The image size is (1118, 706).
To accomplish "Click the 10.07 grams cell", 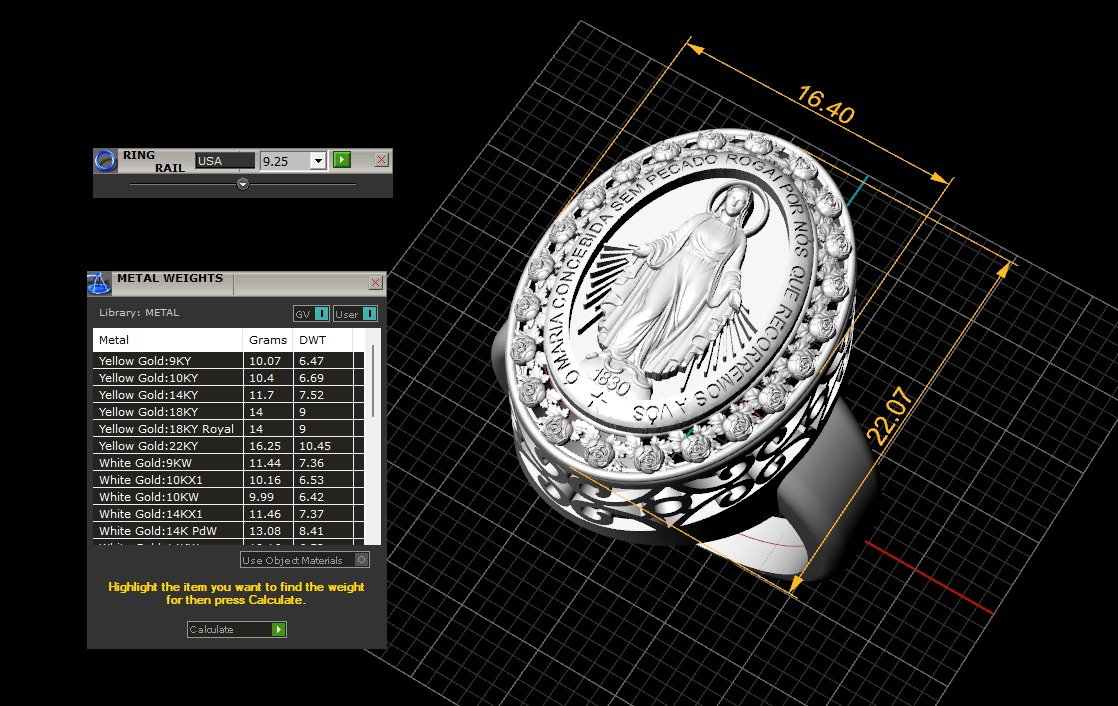I will coord(267,361).
